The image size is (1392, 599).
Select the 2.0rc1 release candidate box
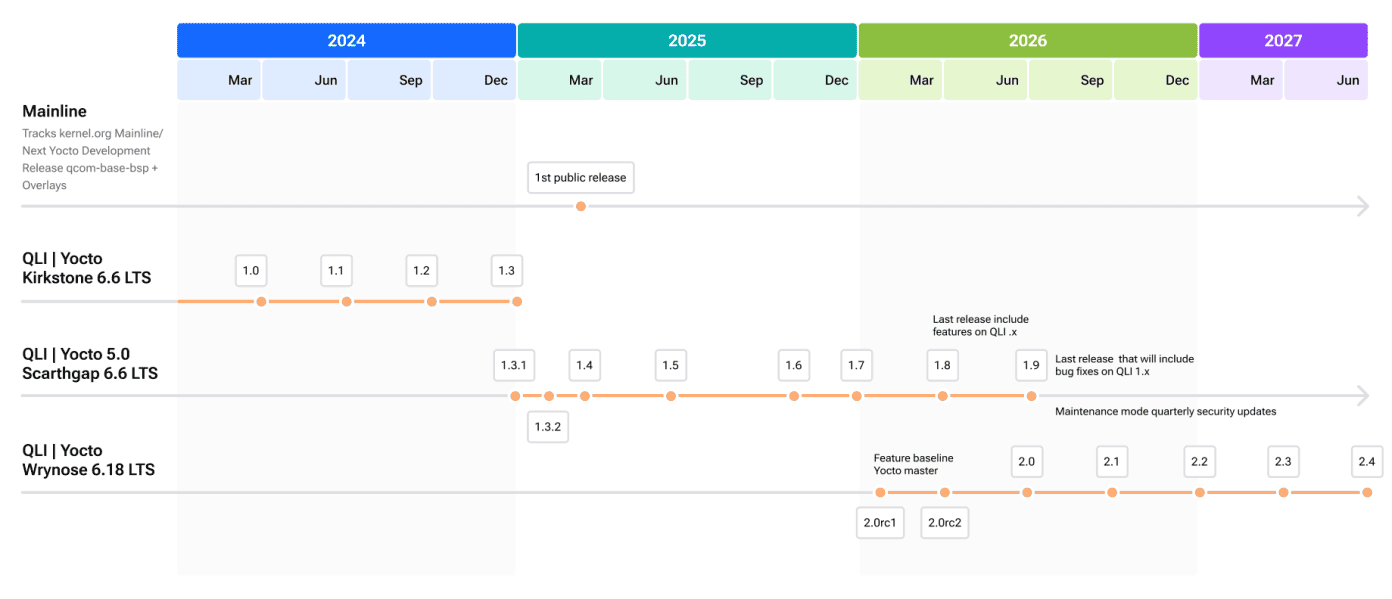click(x=880, y=523)
